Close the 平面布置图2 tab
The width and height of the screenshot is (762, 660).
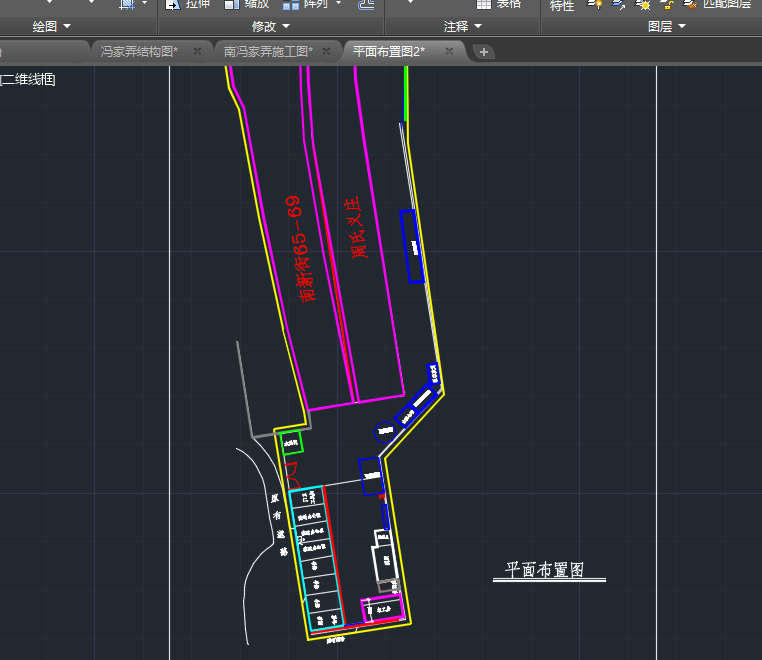click(450, 51)
